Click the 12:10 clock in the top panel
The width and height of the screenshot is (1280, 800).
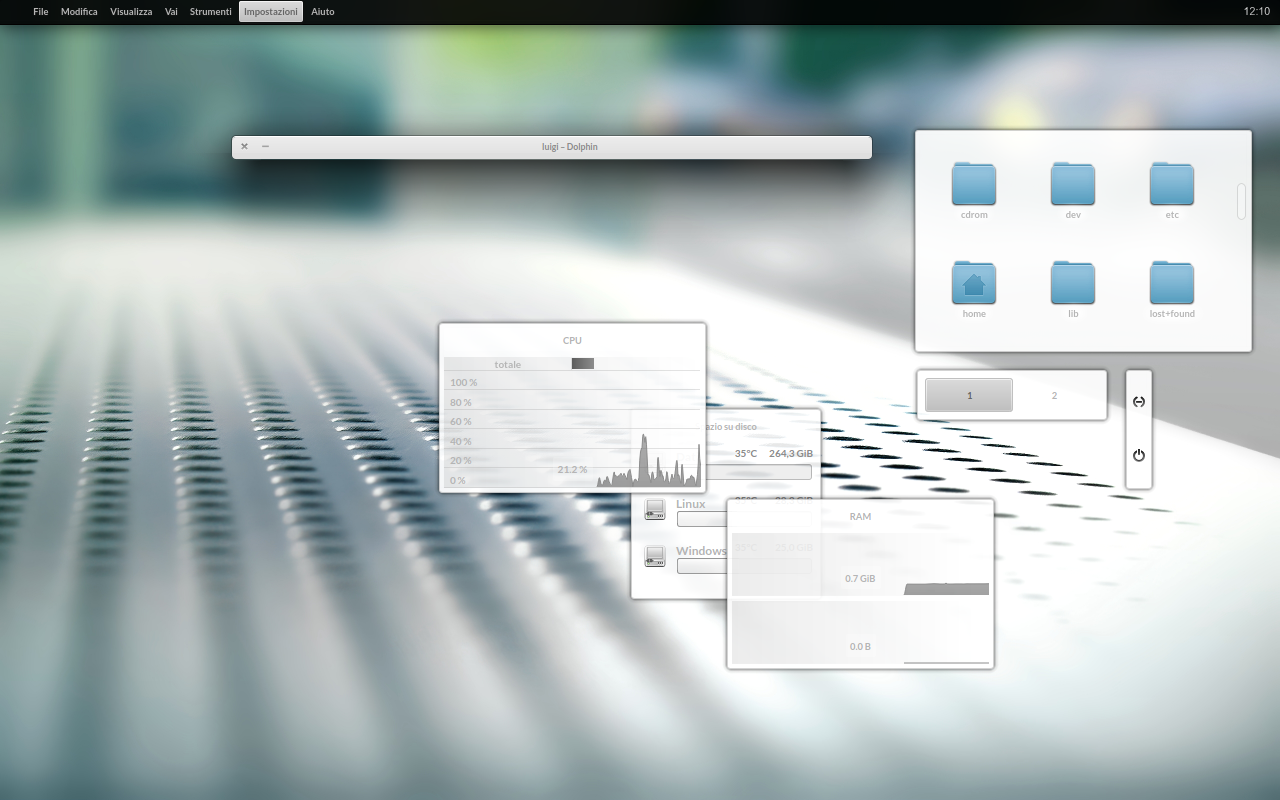coord(1257,12)
